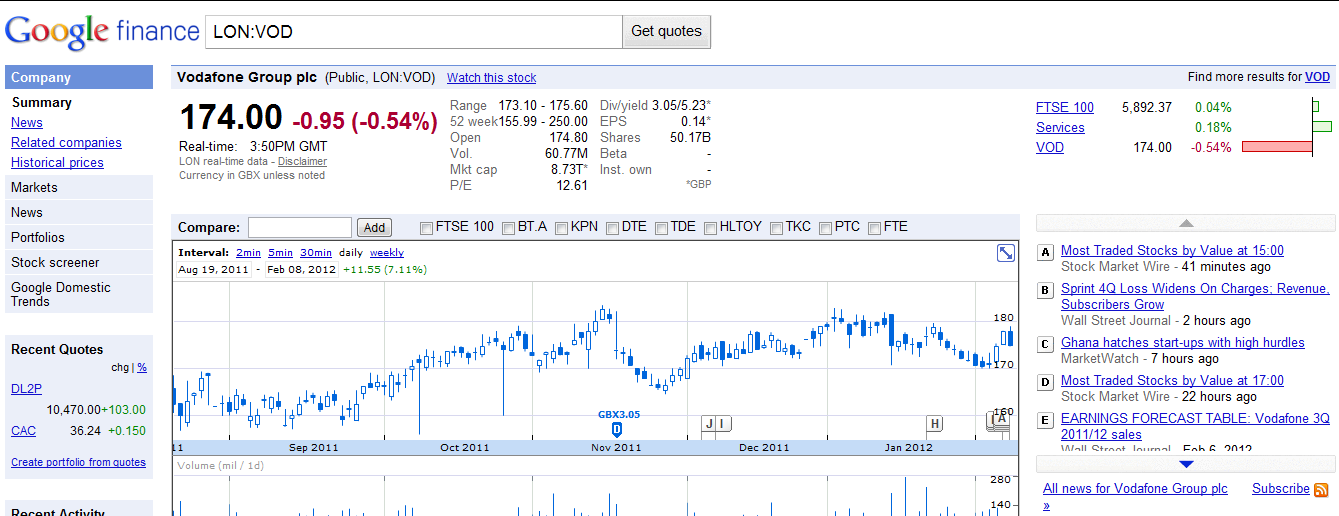1339x516 pixels.
Task: Switch chart interval to weekly
Action: click(x=387, y=253)
